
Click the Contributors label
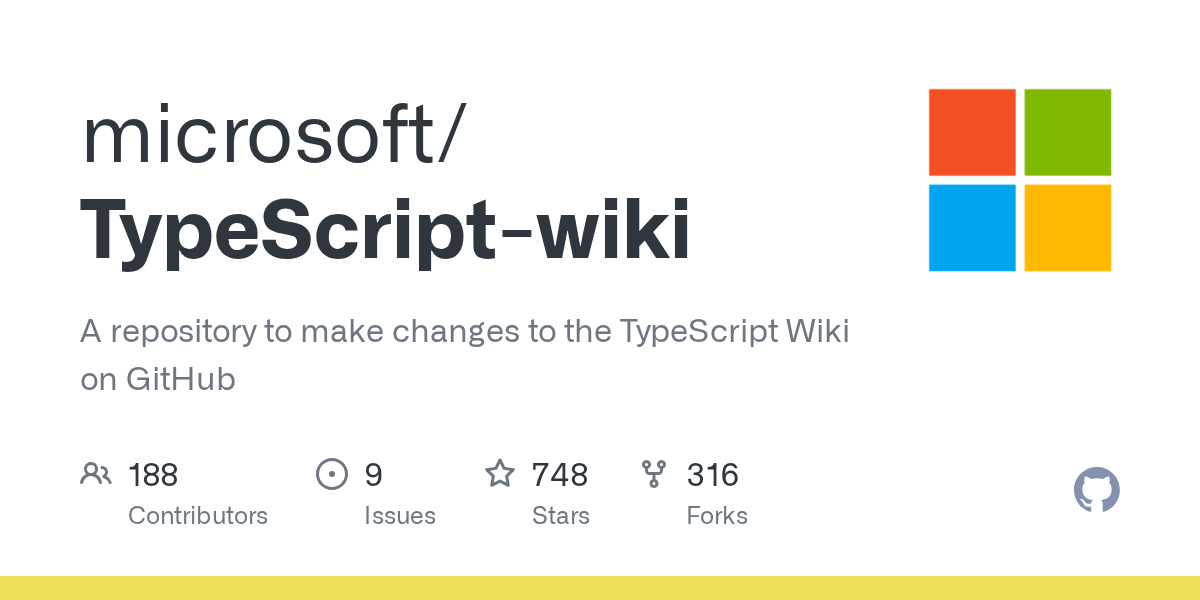pos(198,516)
